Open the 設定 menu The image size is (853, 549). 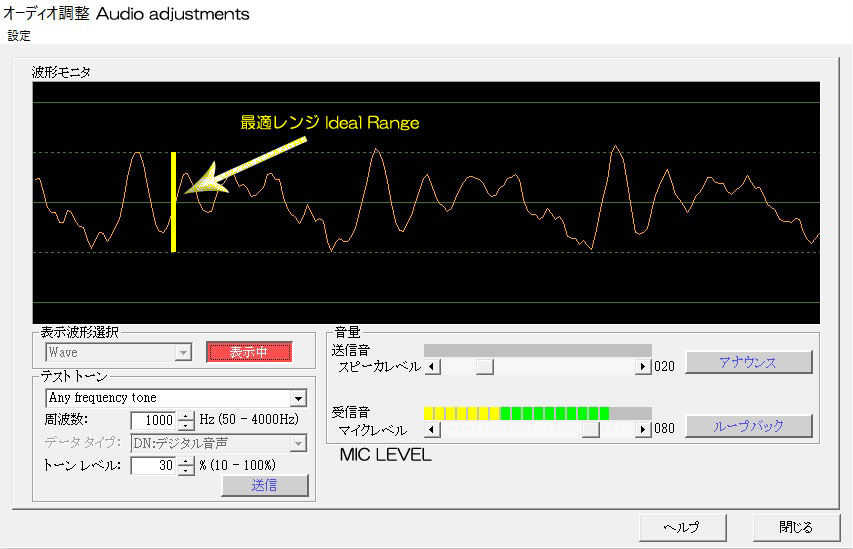(19, 36)
